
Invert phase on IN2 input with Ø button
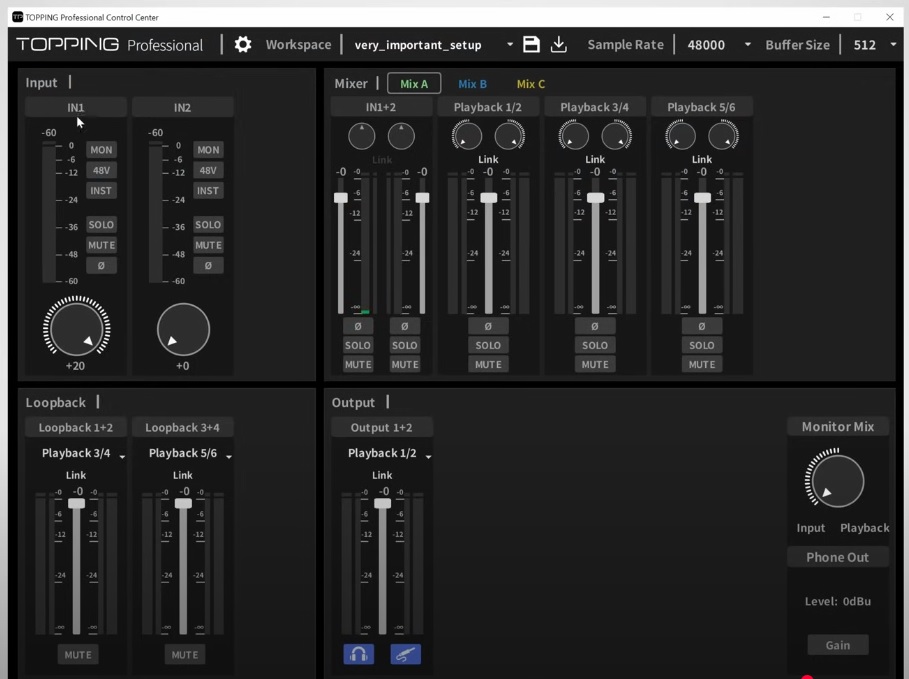coord(208,266)
